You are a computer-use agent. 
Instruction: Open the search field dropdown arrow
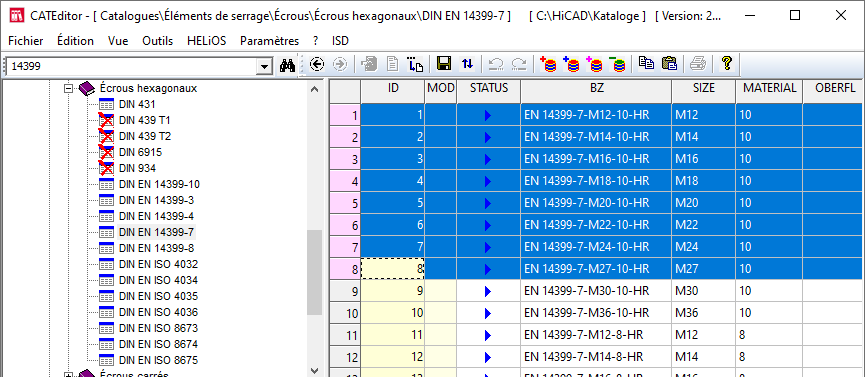click(x=265, y=67)
